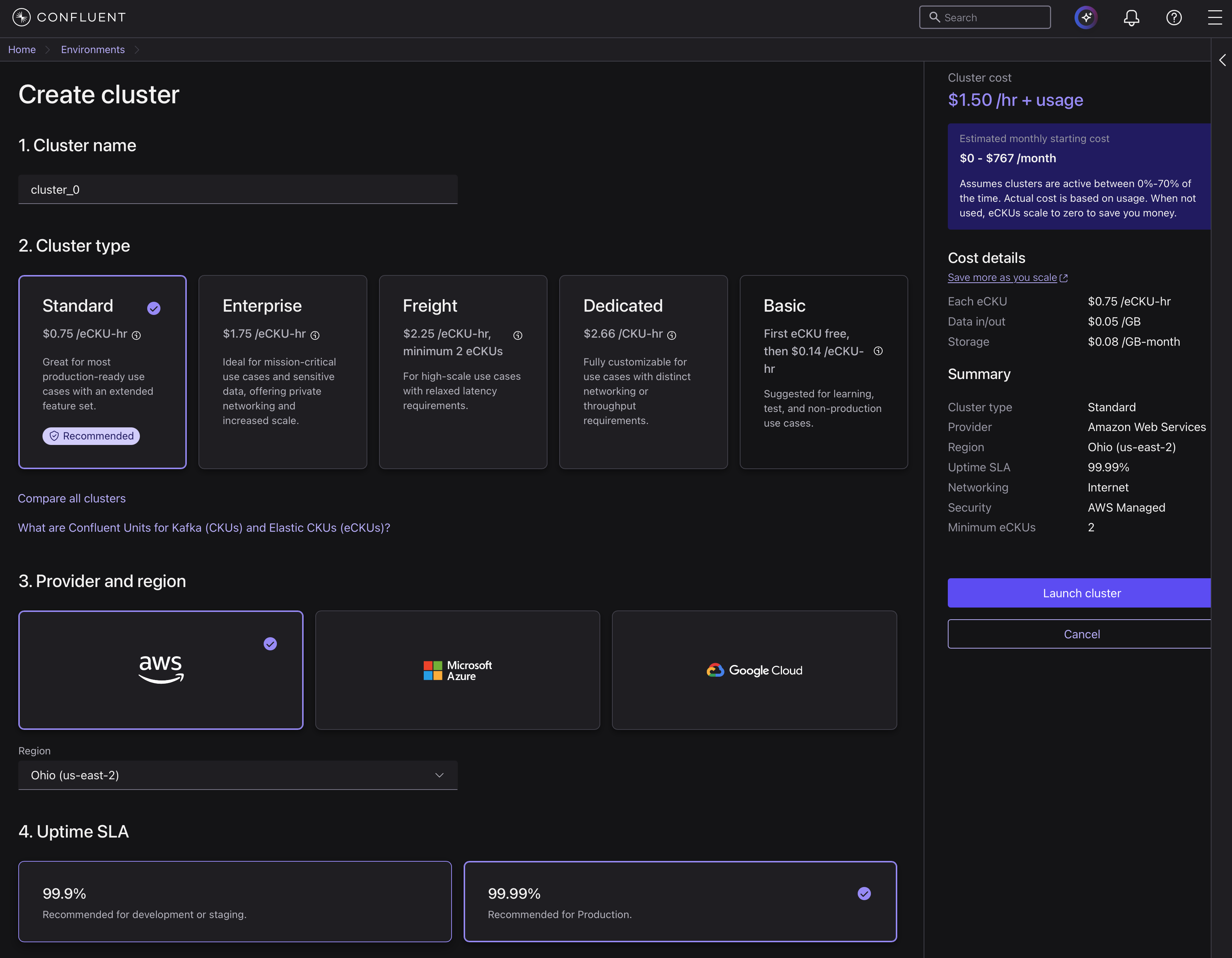The height and width of the screenshot is (958, 1232).
Task: Click the 'Create cluster' page heading
Action: click(x=99, y=94)
